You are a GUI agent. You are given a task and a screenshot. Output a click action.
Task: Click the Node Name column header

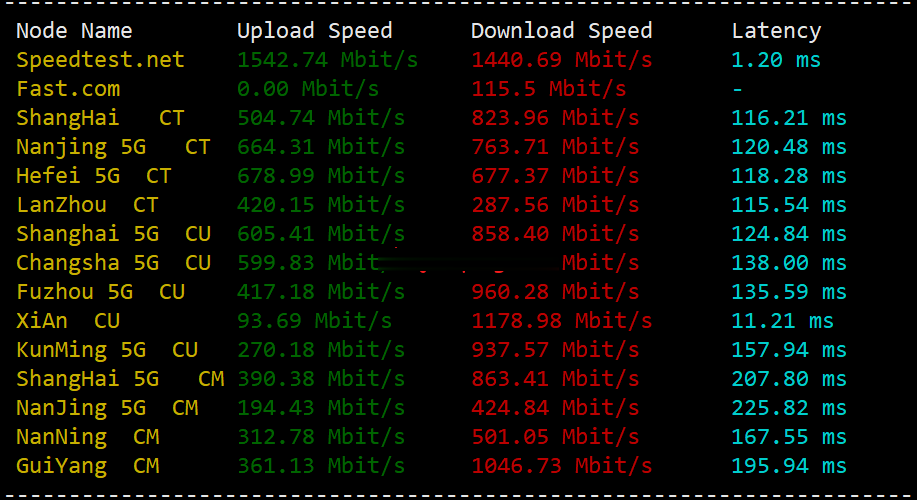tap(74, 31)
